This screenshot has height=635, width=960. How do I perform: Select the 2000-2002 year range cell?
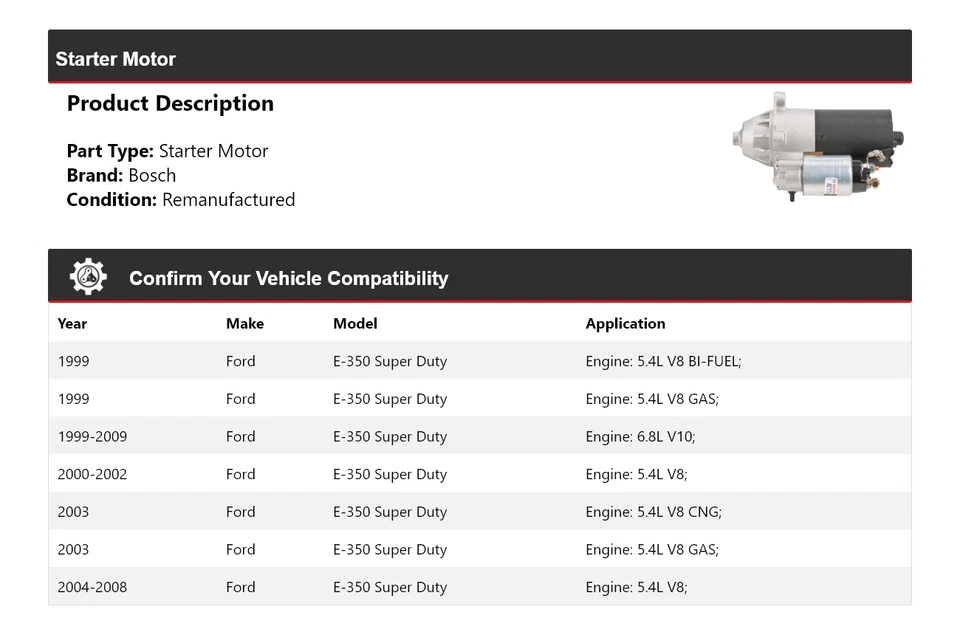(x=92, y=474)
